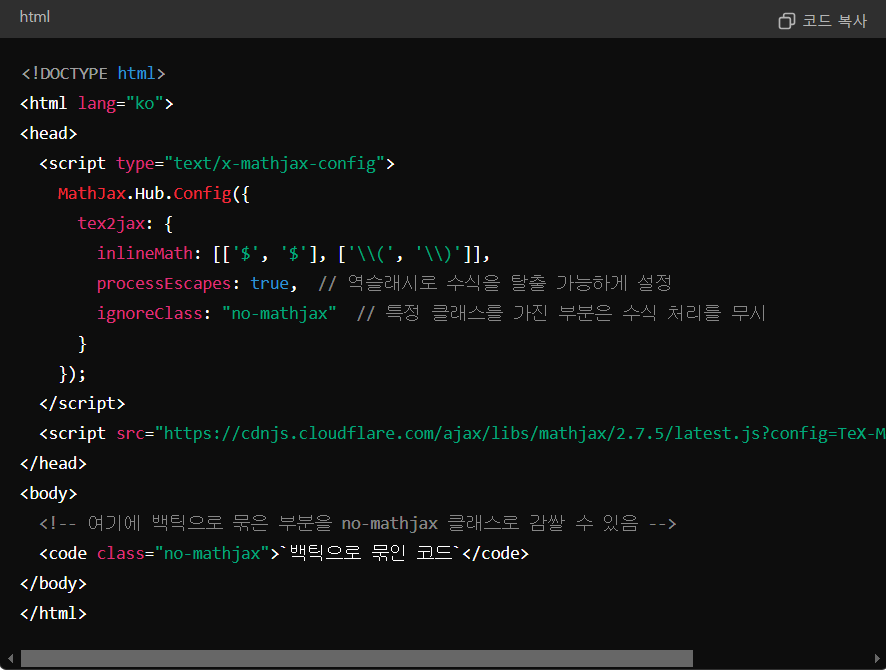886x670 pixels.
Task: Click the opening '<head>' tag
Action: click(x=49, y=133)
